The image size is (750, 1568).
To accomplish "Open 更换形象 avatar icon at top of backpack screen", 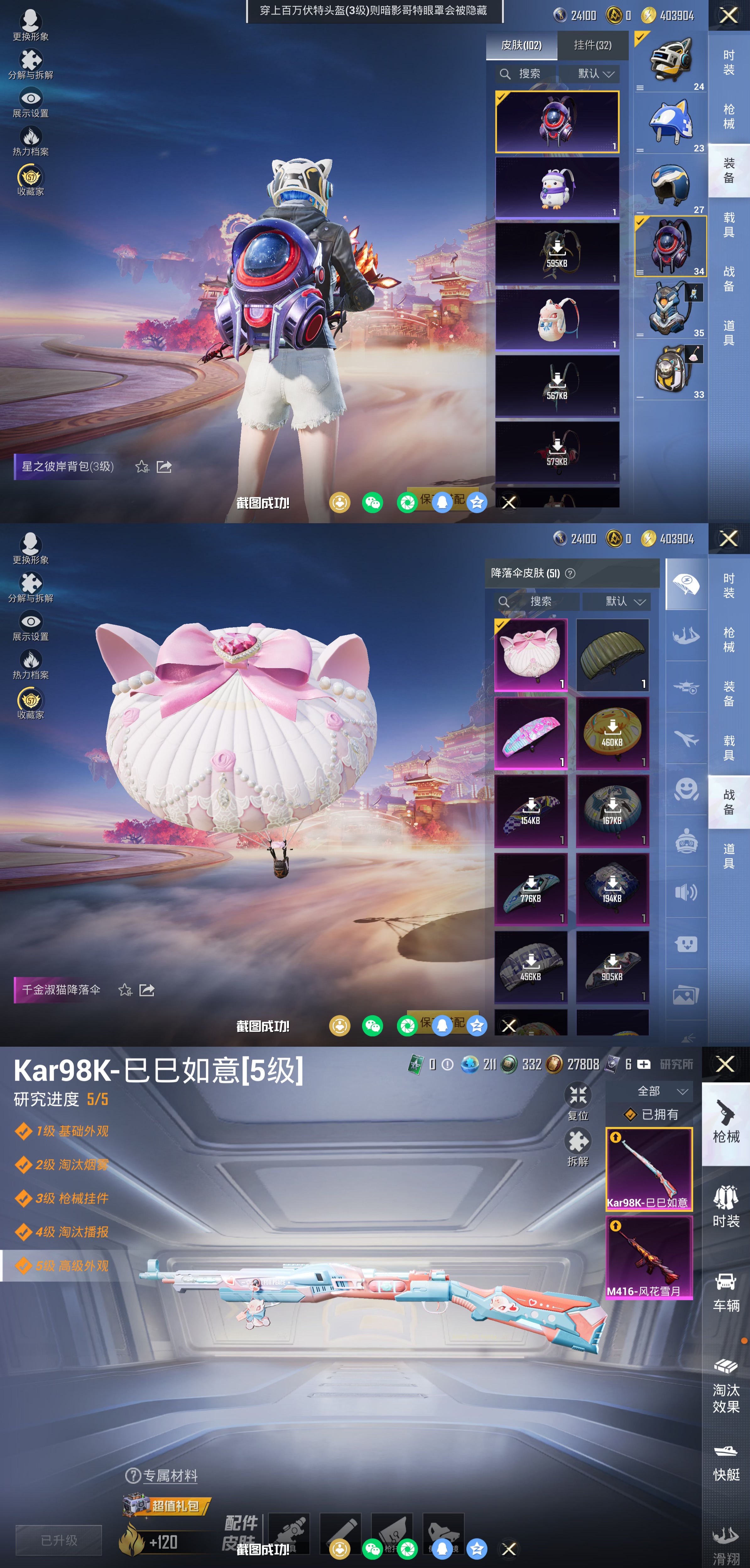I will pyautogui.click(x=30, y=21).
